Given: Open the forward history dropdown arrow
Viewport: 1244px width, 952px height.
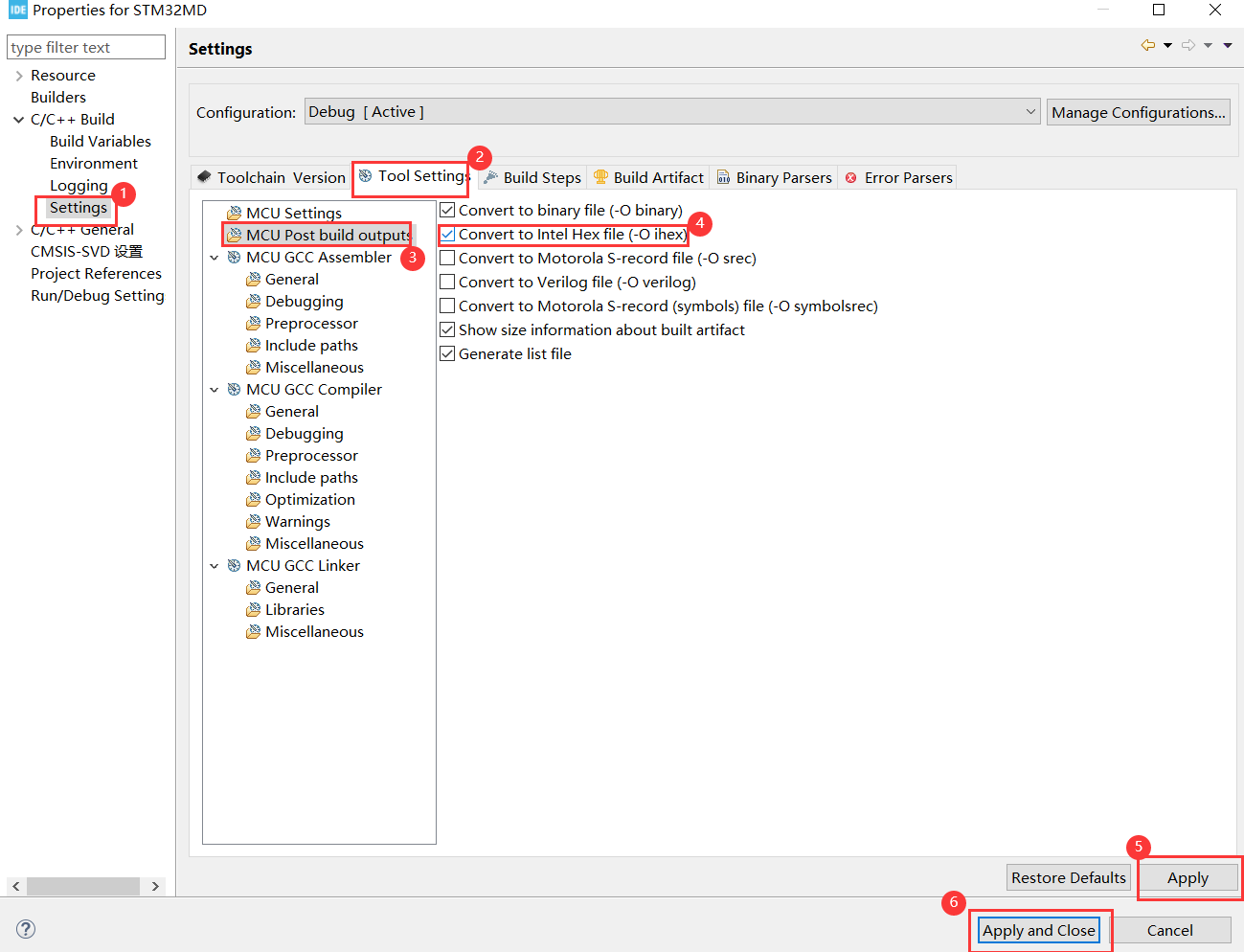Looking at the screenshot, I should [1208, 45].
